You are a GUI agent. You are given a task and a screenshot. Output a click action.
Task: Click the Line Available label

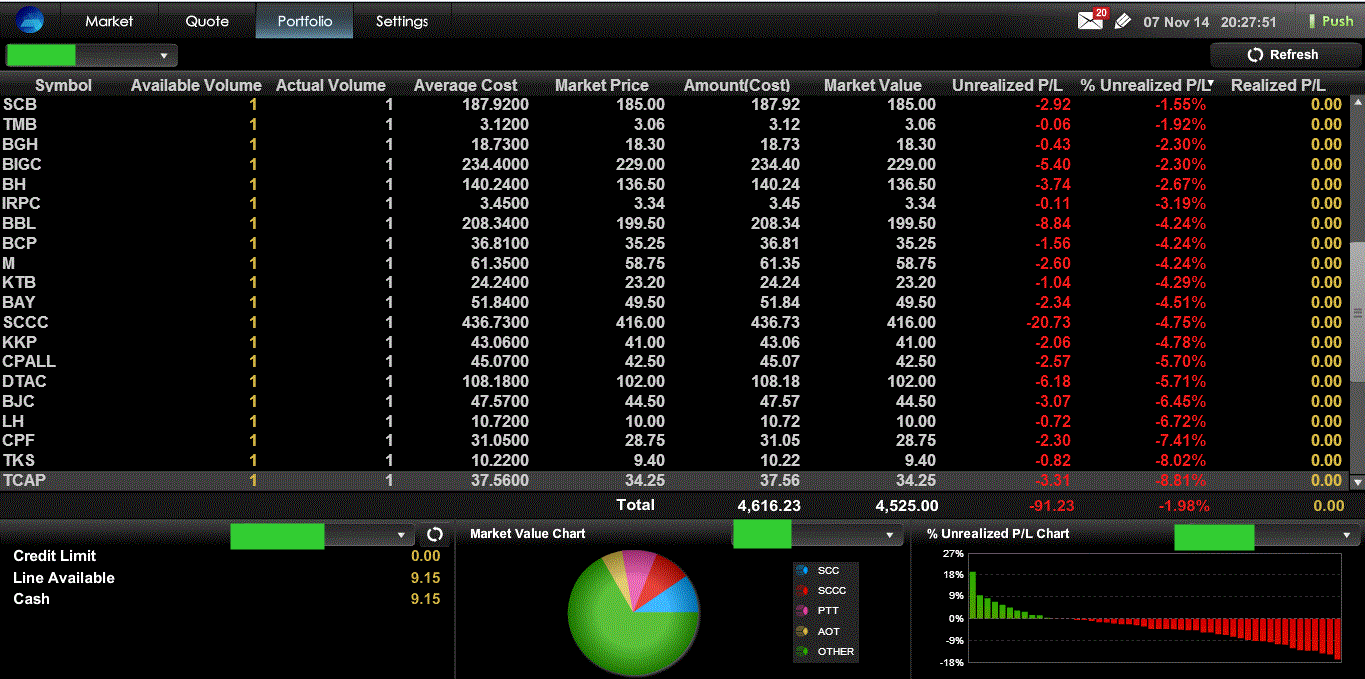(64, 578)
